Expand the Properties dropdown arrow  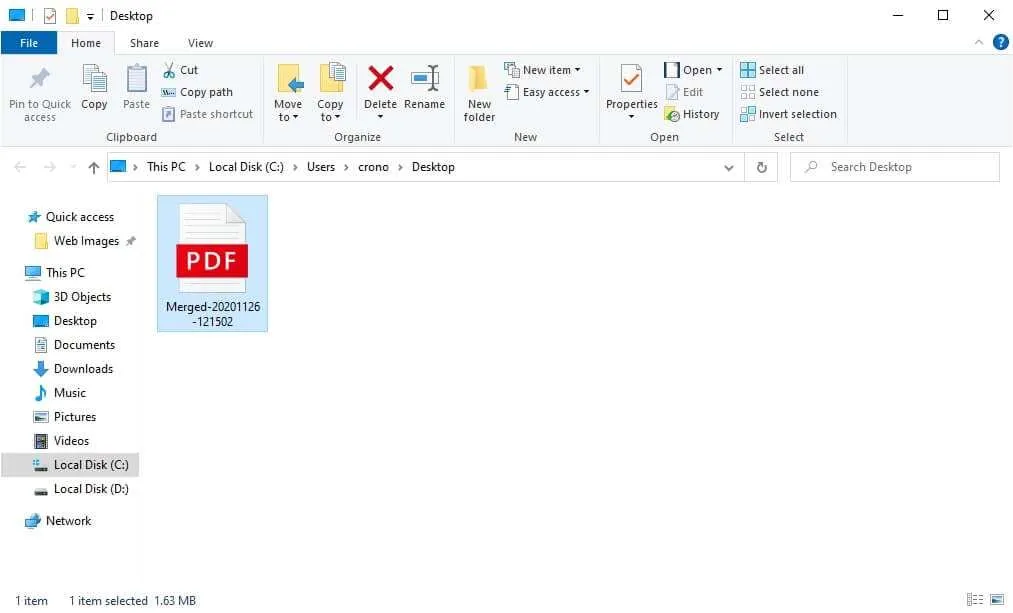[x=631, y=117]
